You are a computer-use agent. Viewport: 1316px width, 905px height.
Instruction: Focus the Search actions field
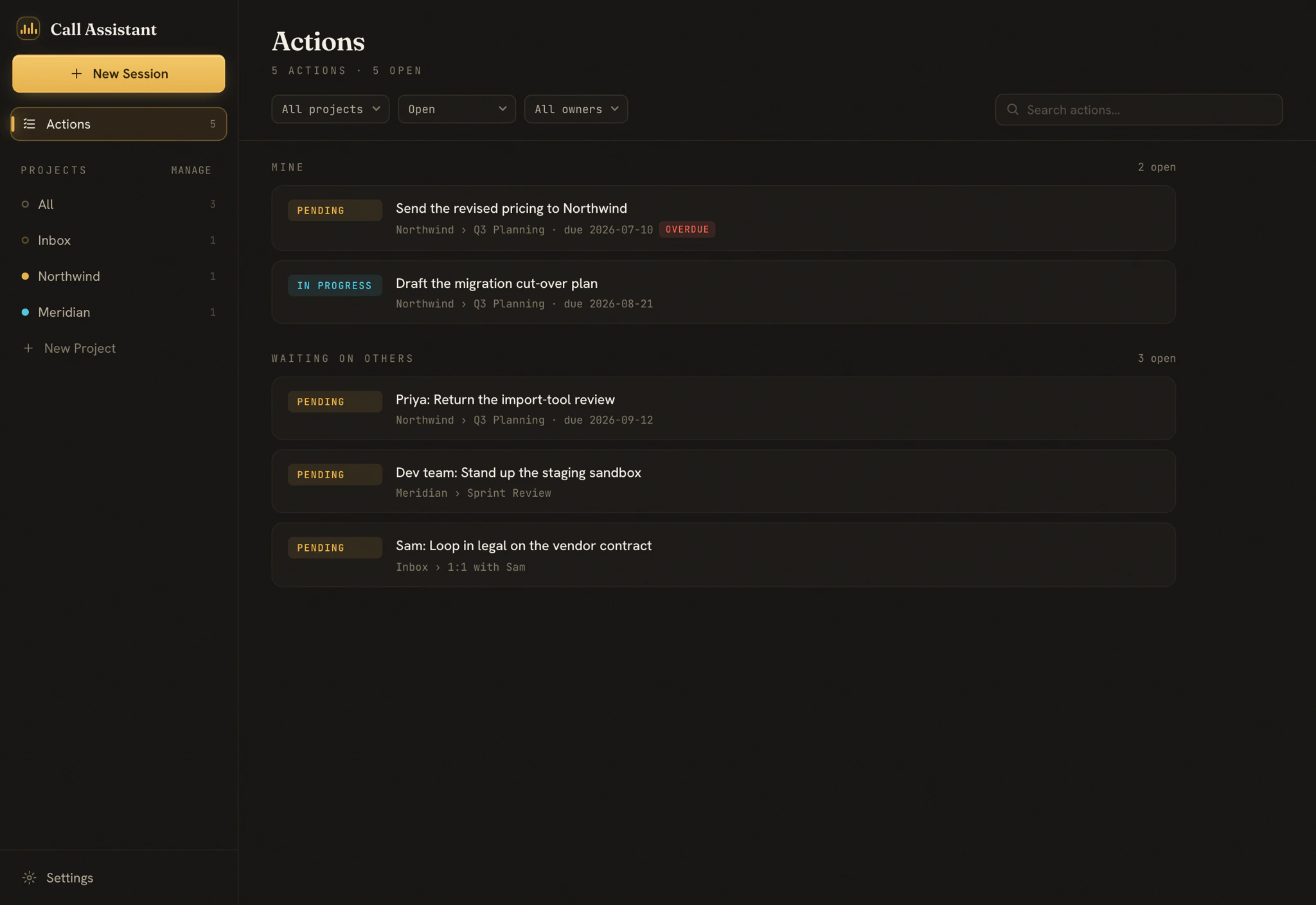point(1139,110)
